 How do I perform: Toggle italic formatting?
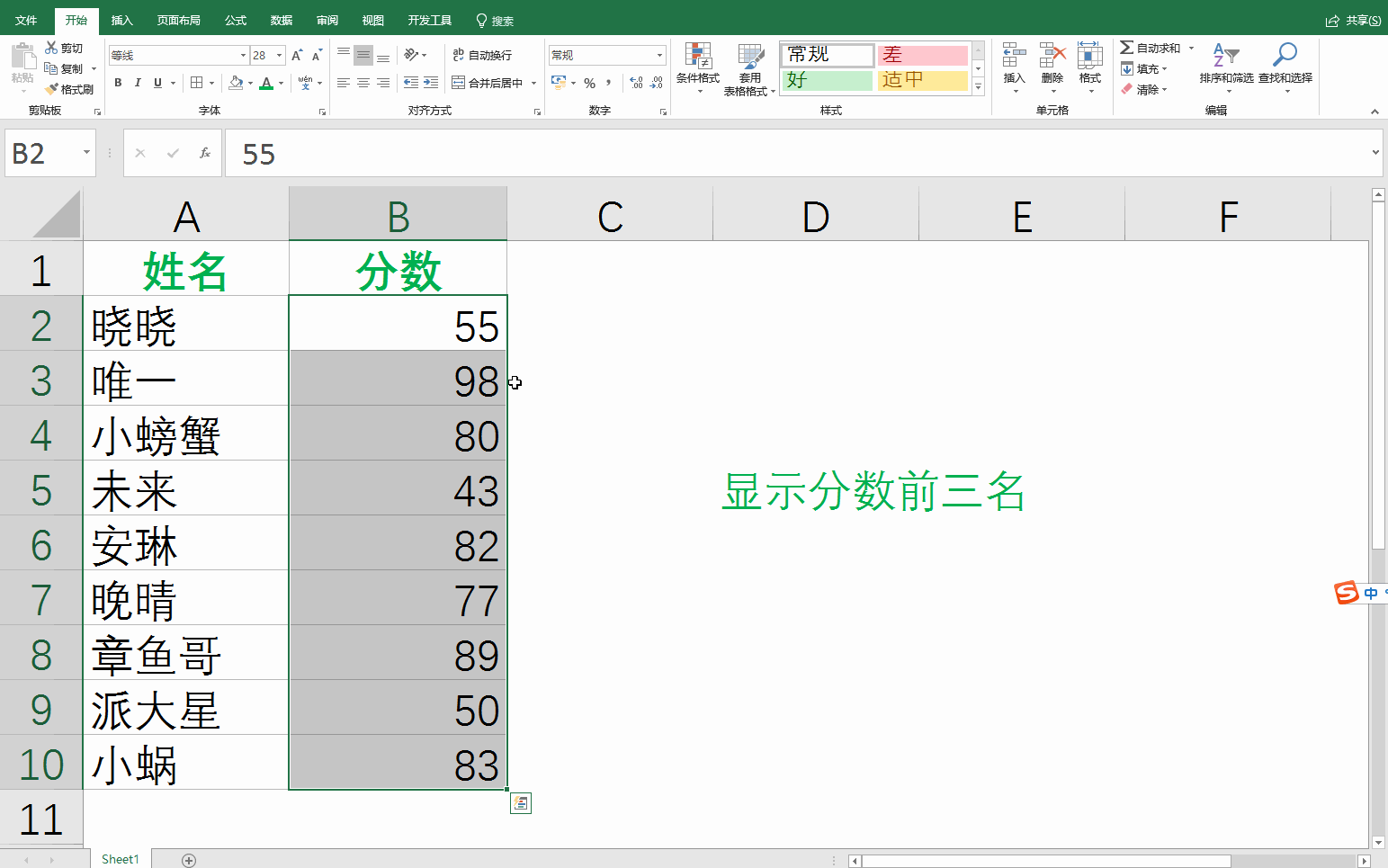point(138,83)
